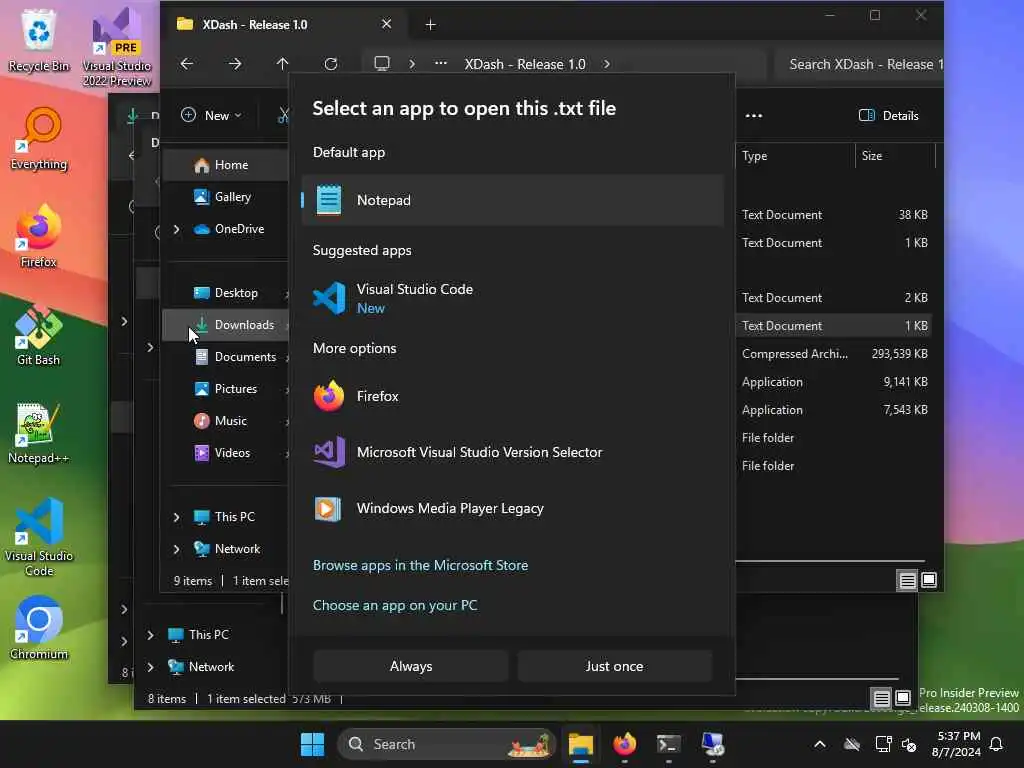This screenshot has width=1024, height=768.
Task: Open Browse apps in the Microsoft Store link
Action: click(x=420, y=565)
